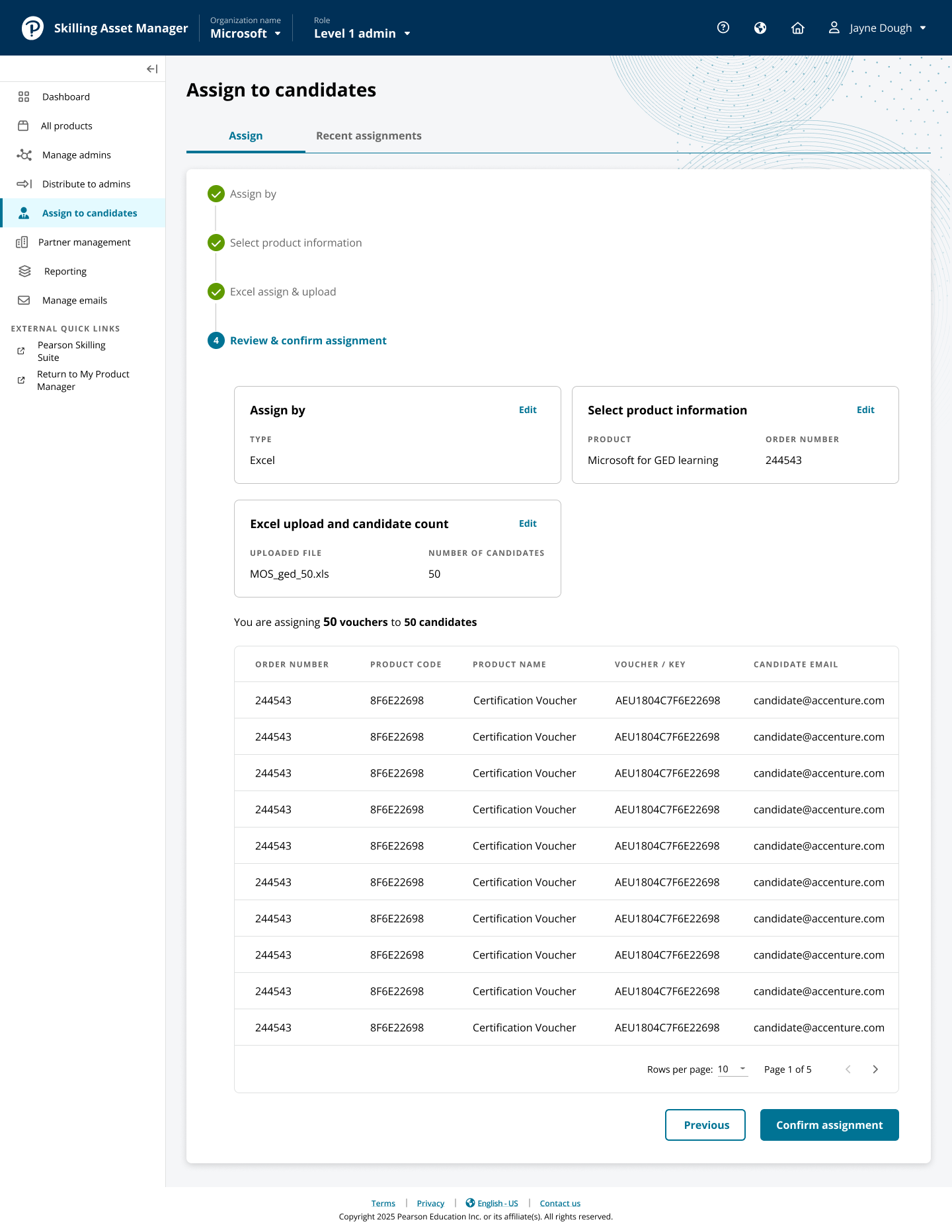The width and height of the screenshot is (952, 1232).
Task: Open the rows per page dropdown
Action: click(733, 1069)
